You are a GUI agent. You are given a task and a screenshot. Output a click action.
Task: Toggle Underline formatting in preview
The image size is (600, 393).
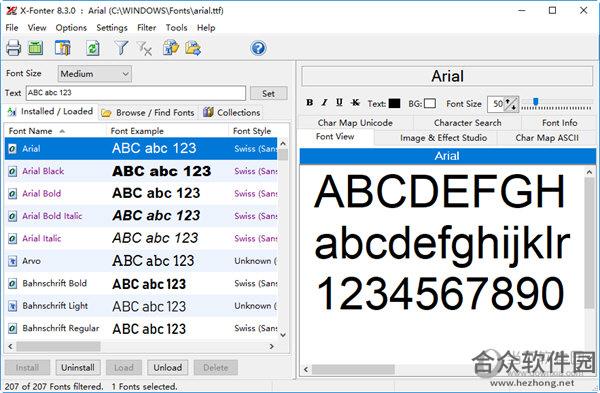[x=339, y=103]
